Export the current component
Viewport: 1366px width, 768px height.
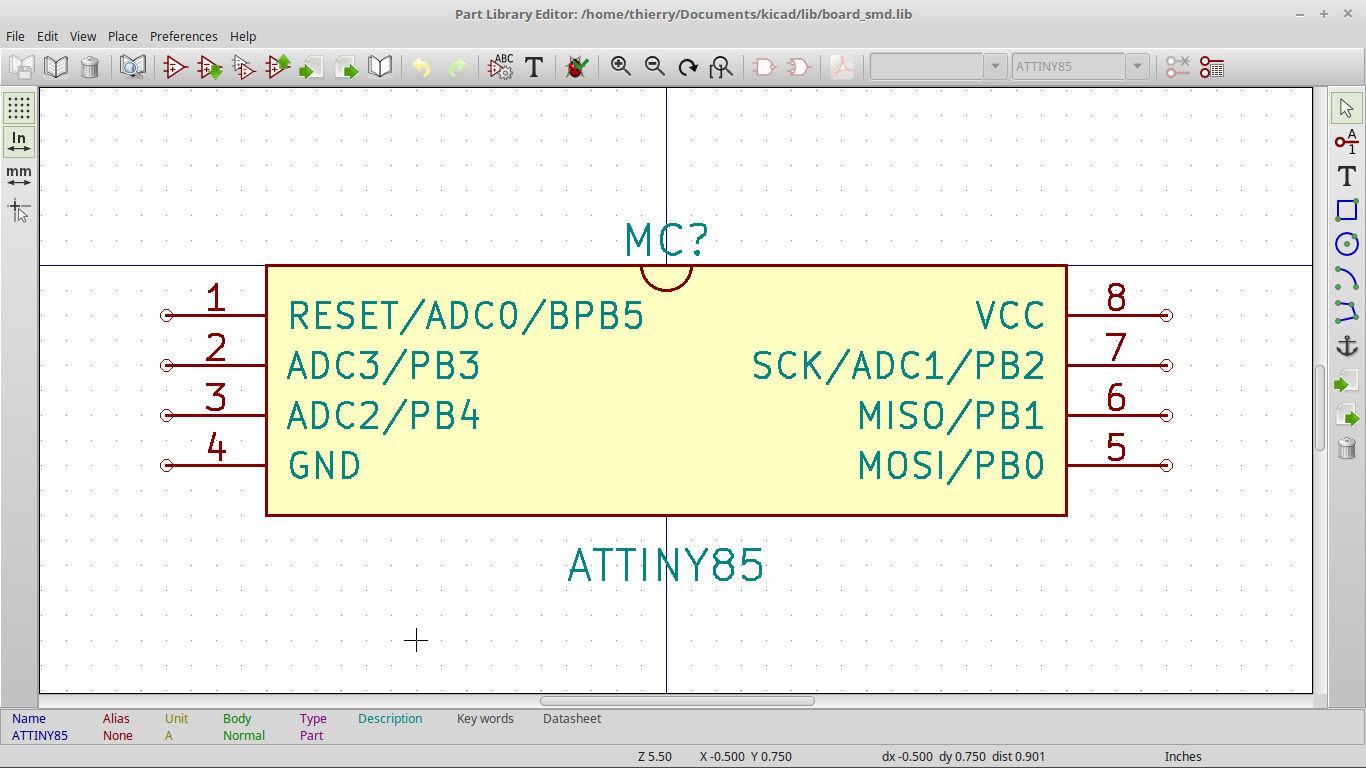tap(346, 67)
